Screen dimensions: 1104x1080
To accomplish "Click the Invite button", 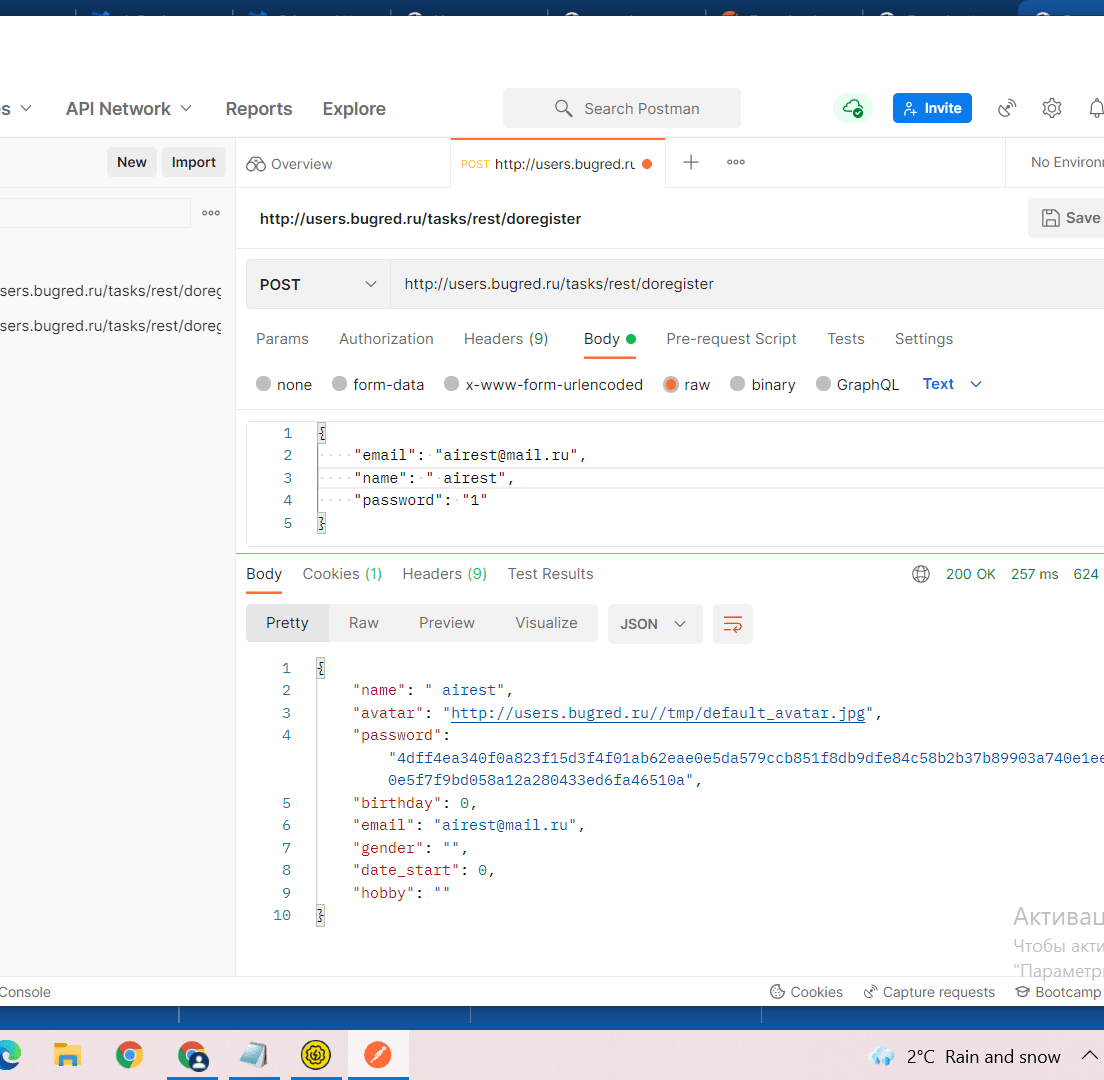I will coord(932,108).
